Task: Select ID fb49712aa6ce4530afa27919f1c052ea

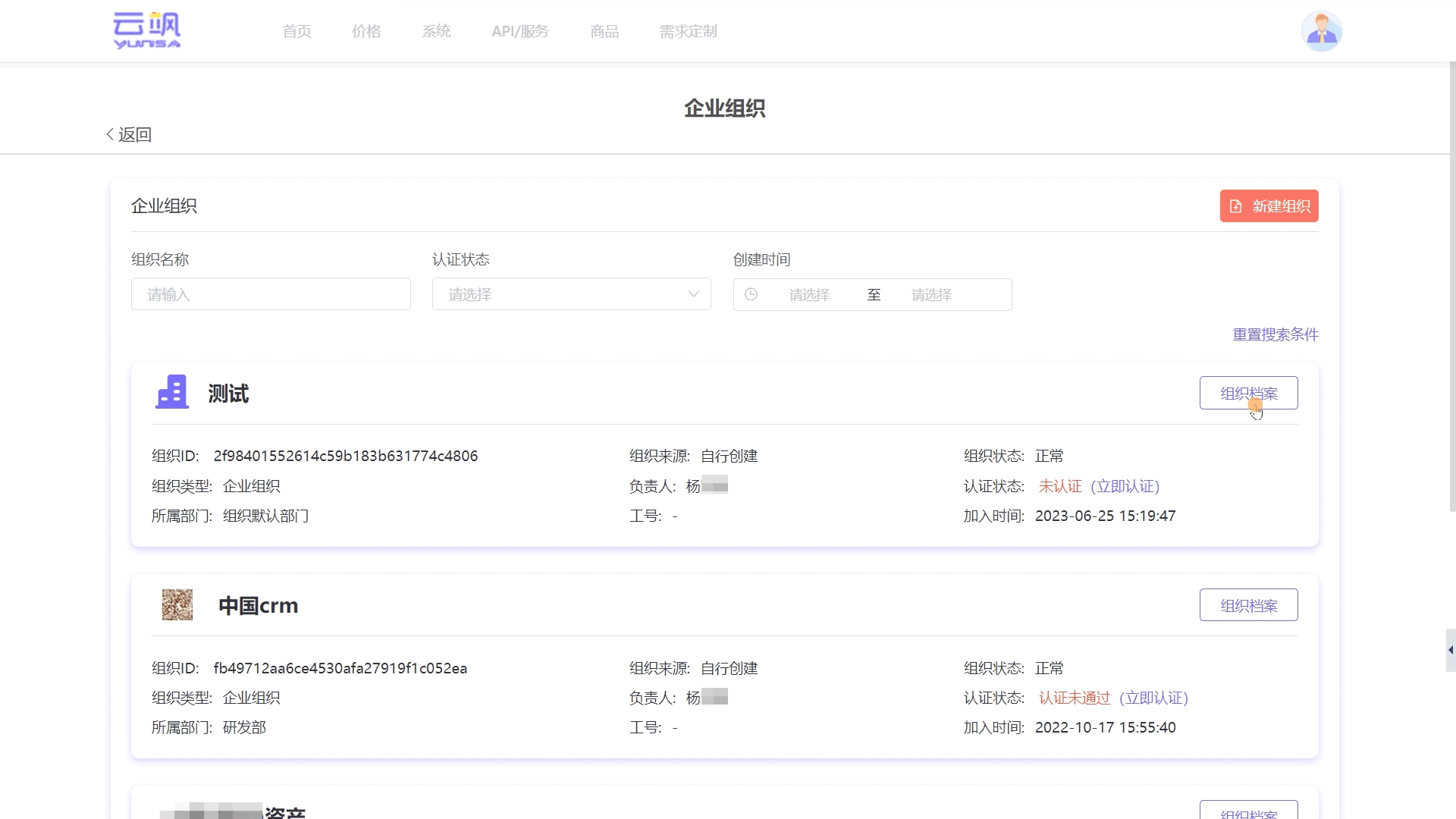Action: point(340,668)
